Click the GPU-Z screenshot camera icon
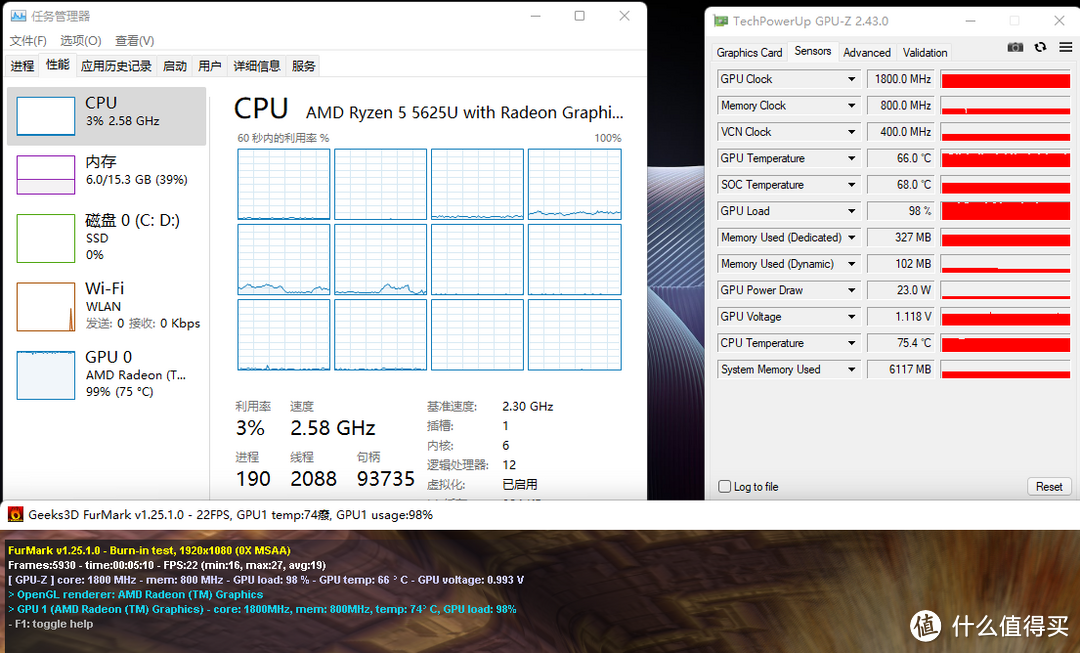The image size is (1080, 653). pyautogui.click(x=1015, y=47)
